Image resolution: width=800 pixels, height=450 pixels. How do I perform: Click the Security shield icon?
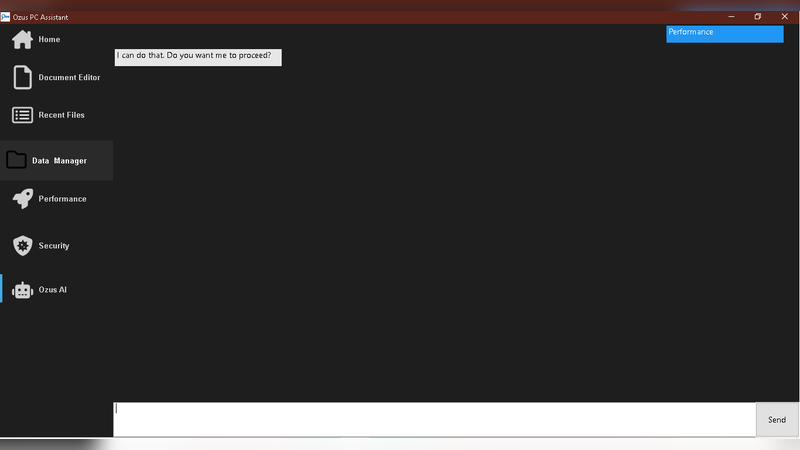[22, 246]
